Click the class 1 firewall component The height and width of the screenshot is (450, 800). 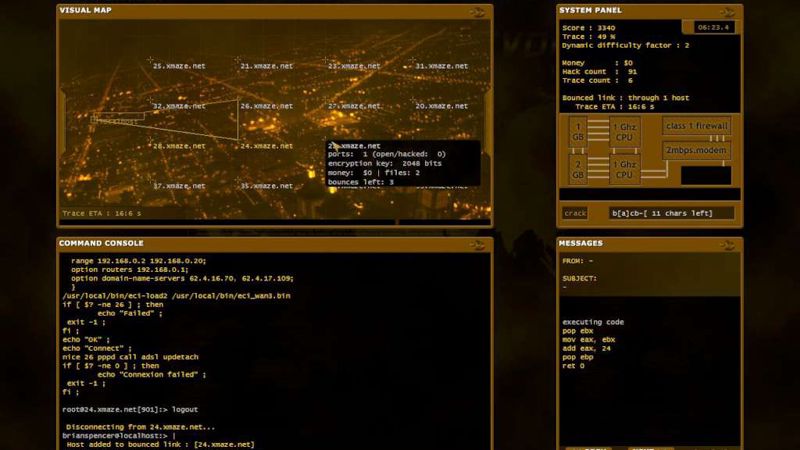[696, 126]
